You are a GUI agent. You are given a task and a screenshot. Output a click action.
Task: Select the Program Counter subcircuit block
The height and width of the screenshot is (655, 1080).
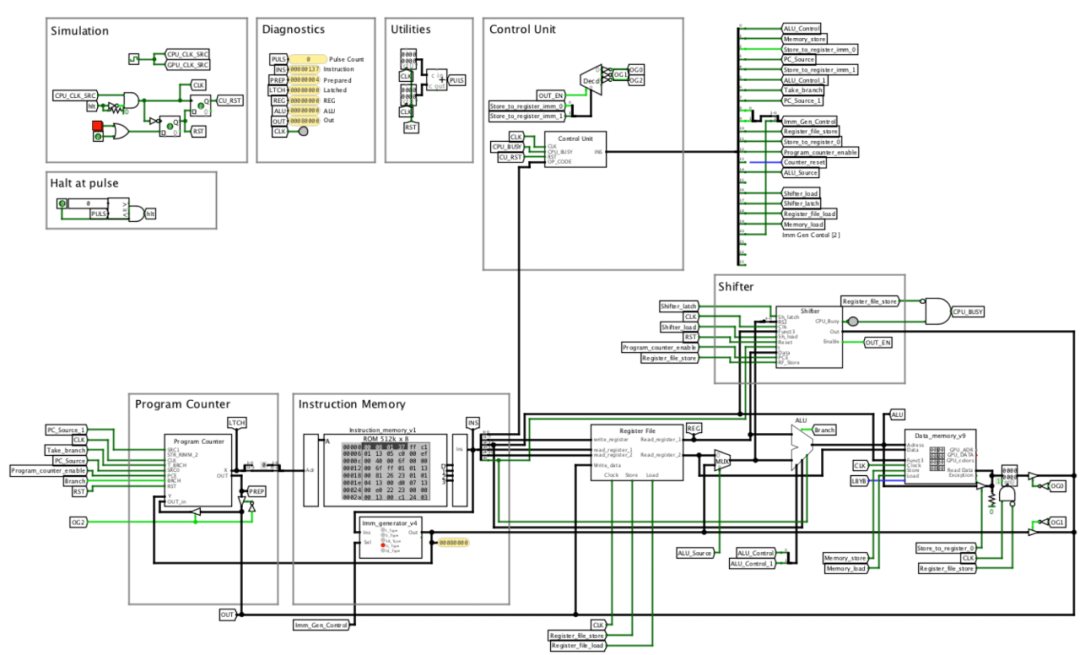tap(198, 471)
